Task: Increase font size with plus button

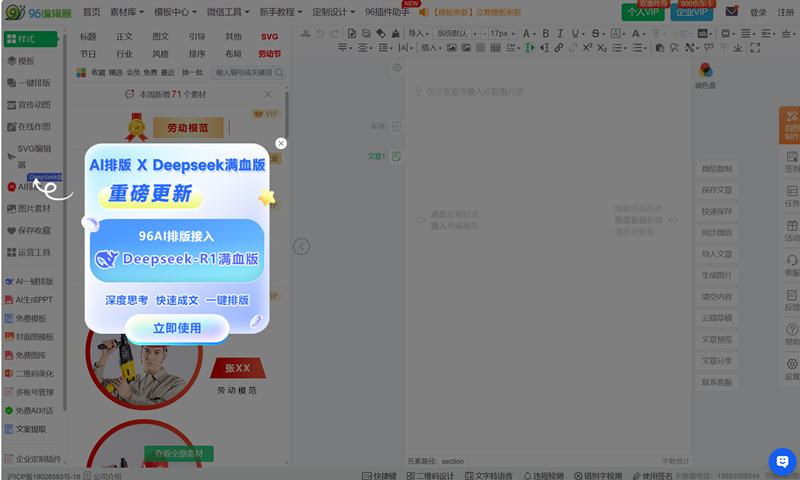Action: [513, 34]
